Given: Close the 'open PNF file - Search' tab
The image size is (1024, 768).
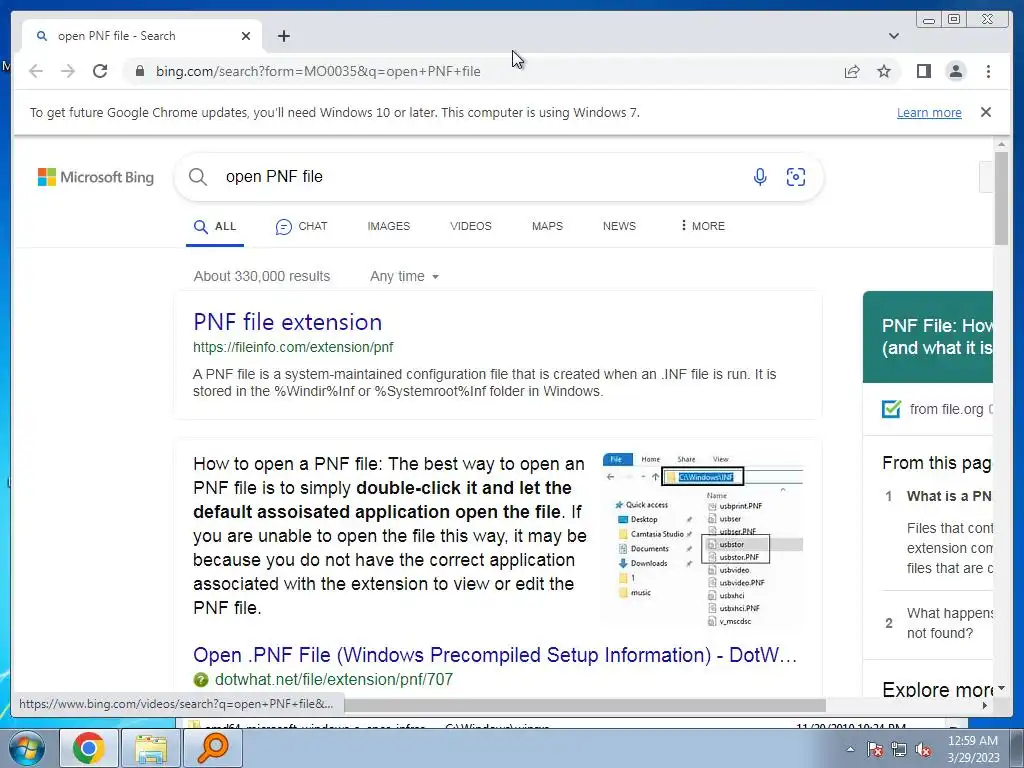Looking at the screenshot, I should coord(246,36).
